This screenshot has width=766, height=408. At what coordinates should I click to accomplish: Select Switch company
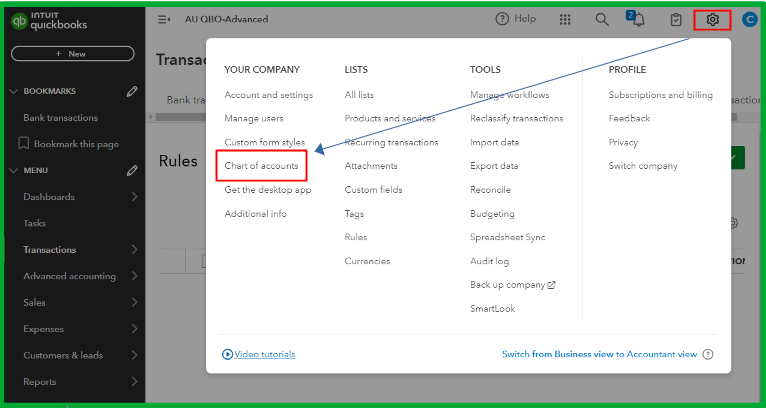(x=643, y=166)
